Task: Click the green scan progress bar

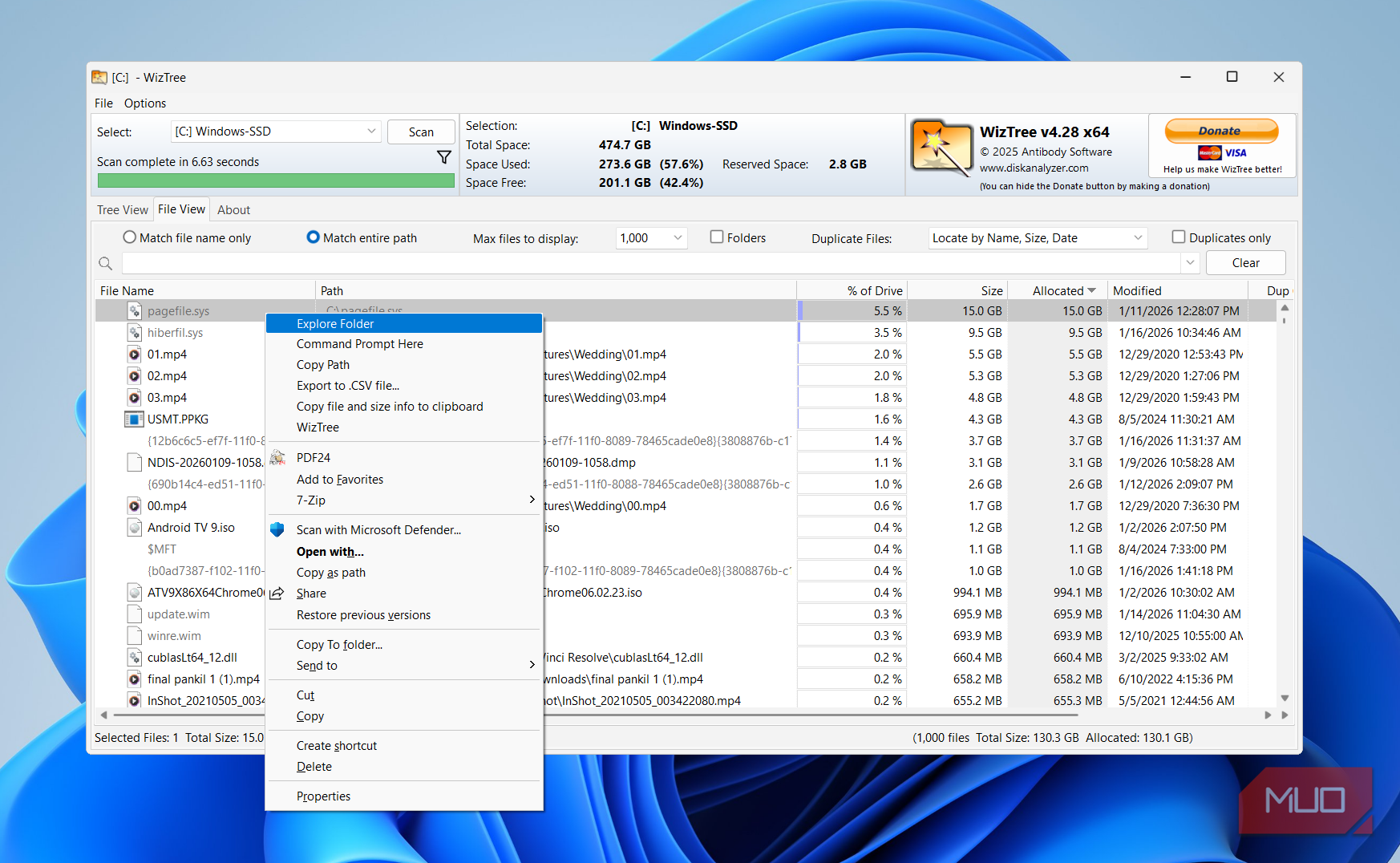Action: (x=276, y=180)
